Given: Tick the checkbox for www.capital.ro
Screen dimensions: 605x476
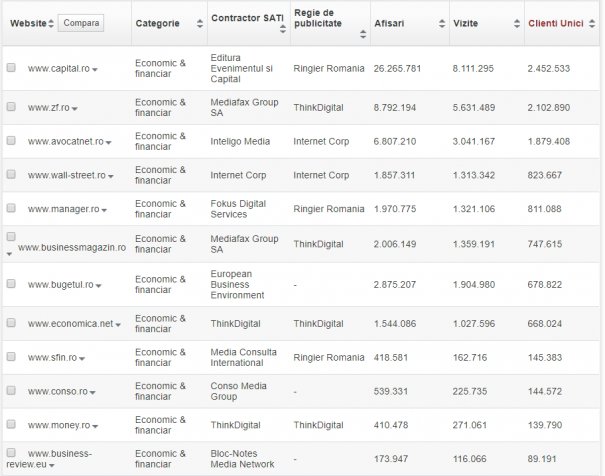Looking at the screenshot, I should coord(11,68).
